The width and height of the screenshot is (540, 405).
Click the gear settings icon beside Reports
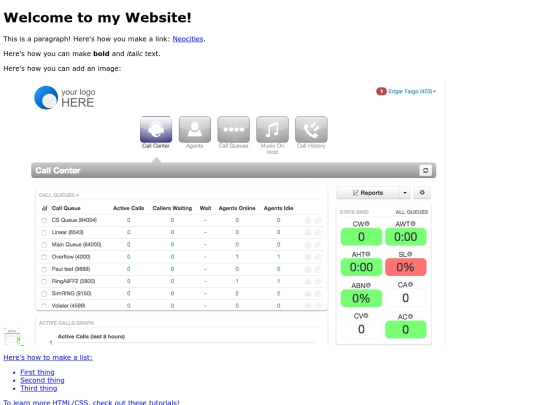(422, 193)
